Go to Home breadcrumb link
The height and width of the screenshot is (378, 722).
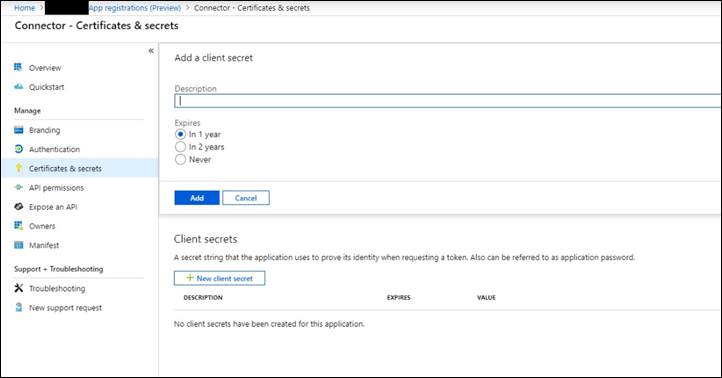[24, 8]
